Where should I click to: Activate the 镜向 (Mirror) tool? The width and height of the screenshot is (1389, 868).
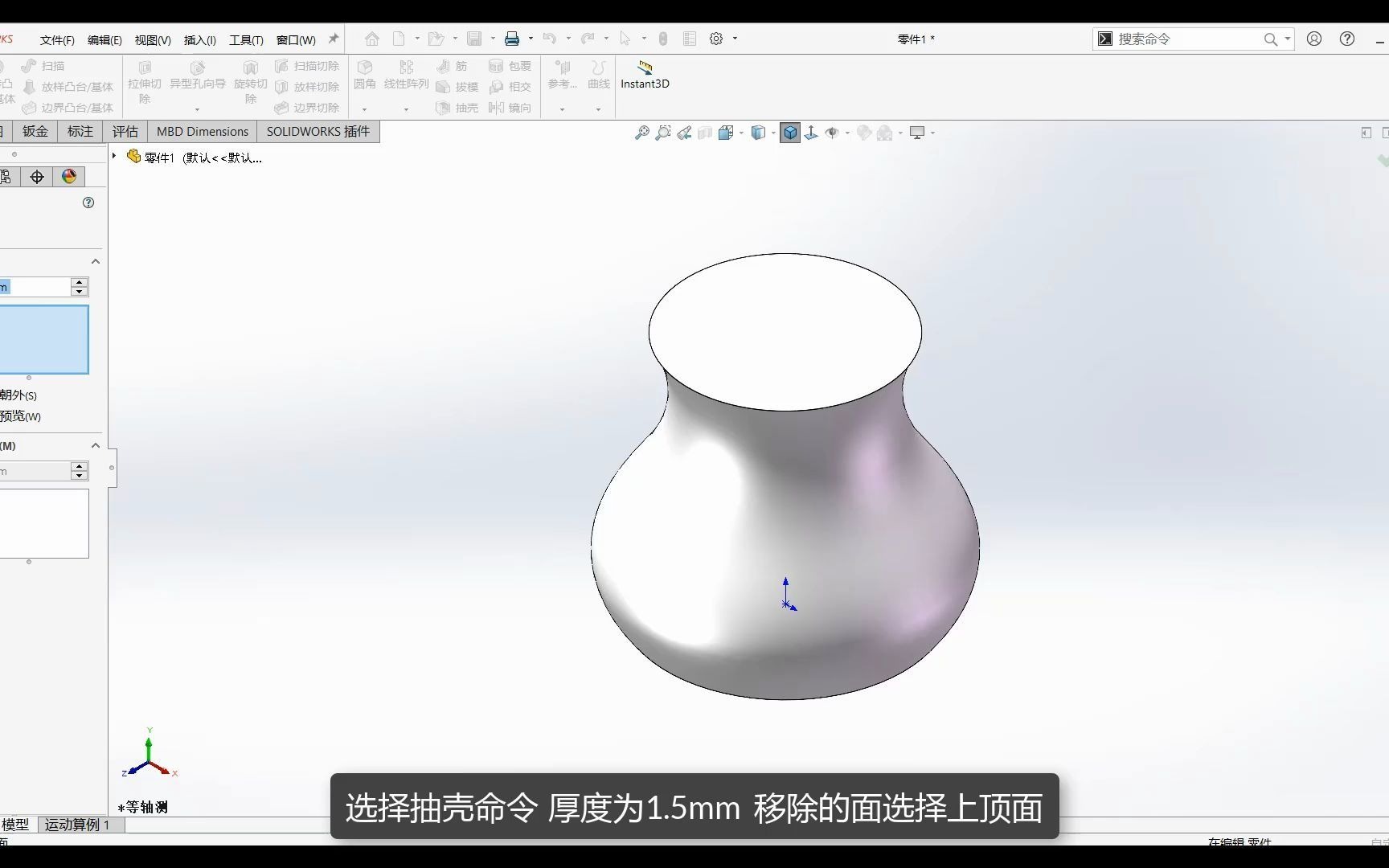[x=511, y=108]
